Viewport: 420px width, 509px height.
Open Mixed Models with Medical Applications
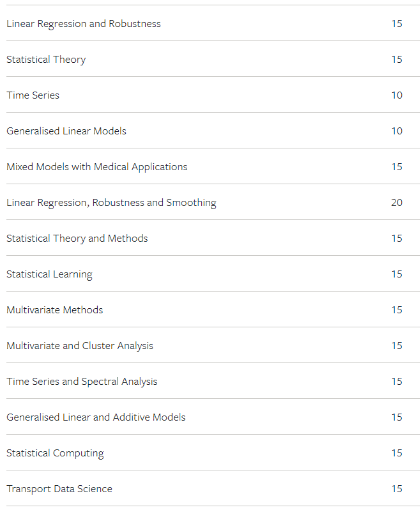97,167
